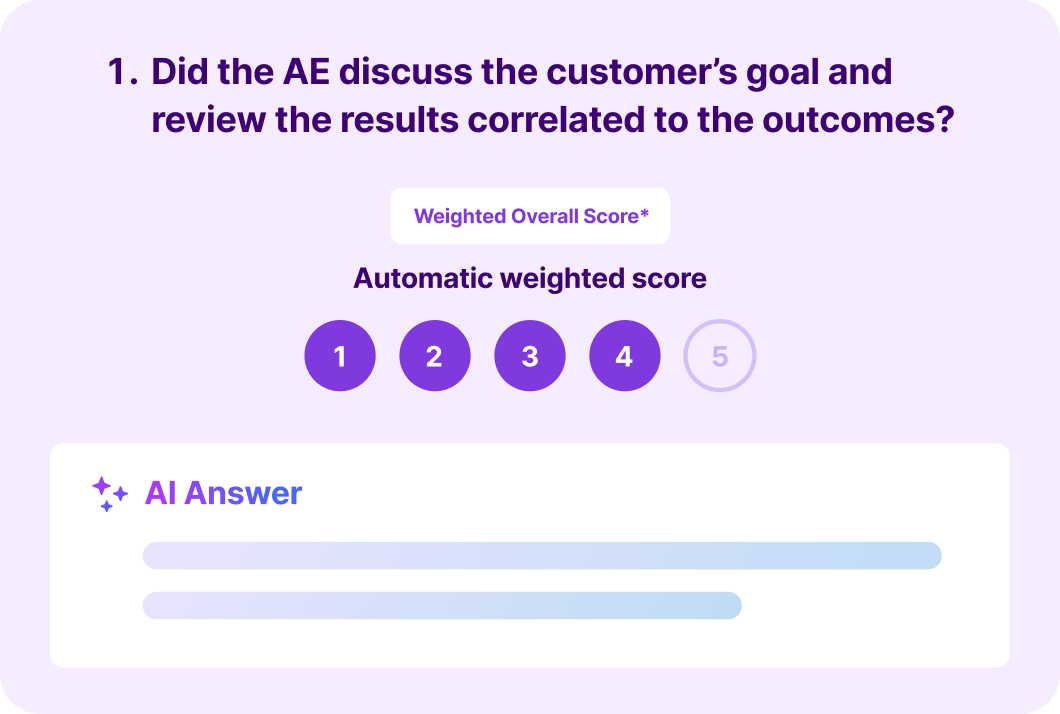The width and height of the screenshot is (1060, 714).
Task: Pick the unselected score 5 circle
Action: [x=720, y=356]
